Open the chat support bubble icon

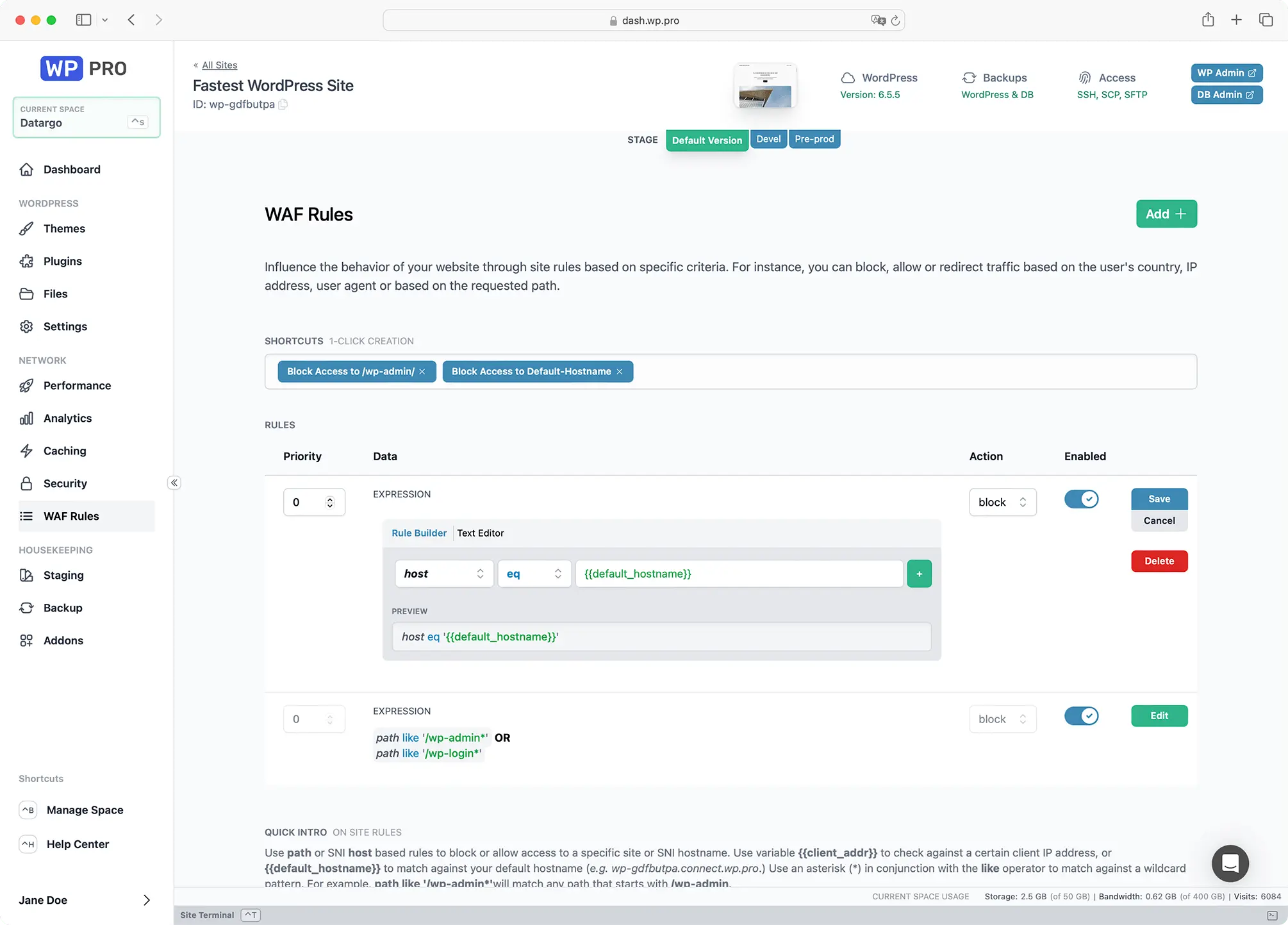(1230, 863)
